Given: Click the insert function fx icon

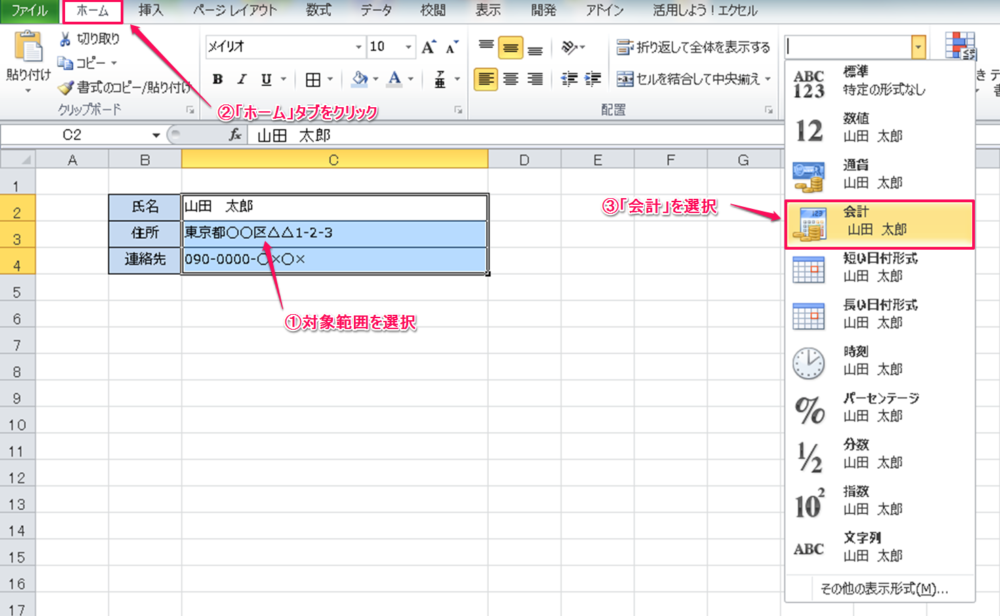Looking at the screenshot, I should [235, 135].
